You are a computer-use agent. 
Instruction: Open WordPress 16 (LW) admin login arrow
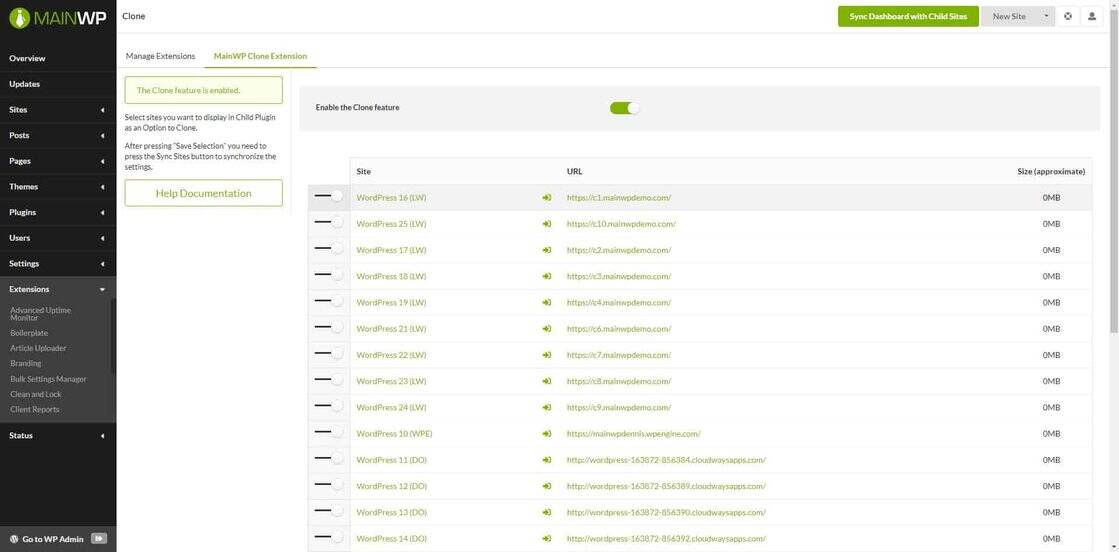click(x=547, y=198)
